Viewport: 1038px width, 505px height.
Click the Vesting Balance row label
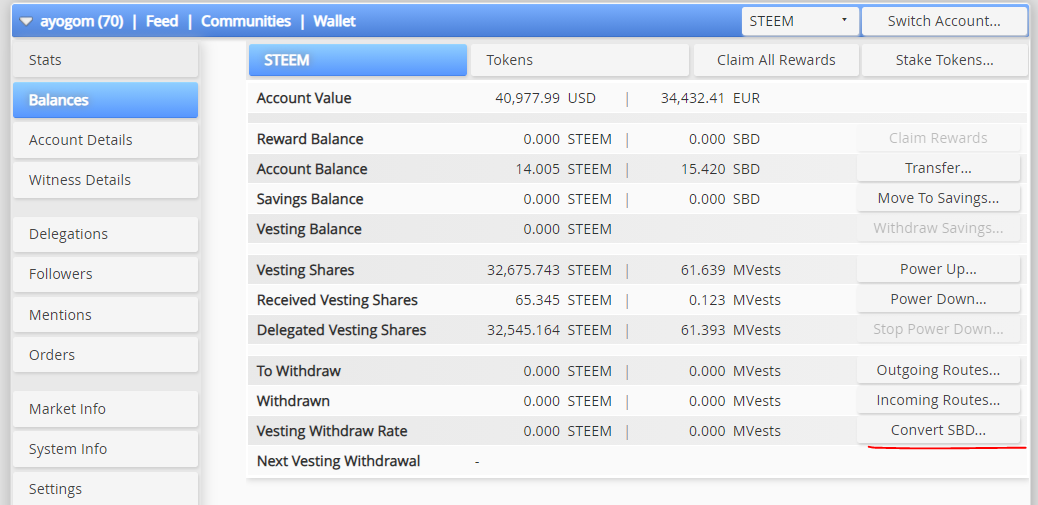pyautogui.click(x=309, y=230)
